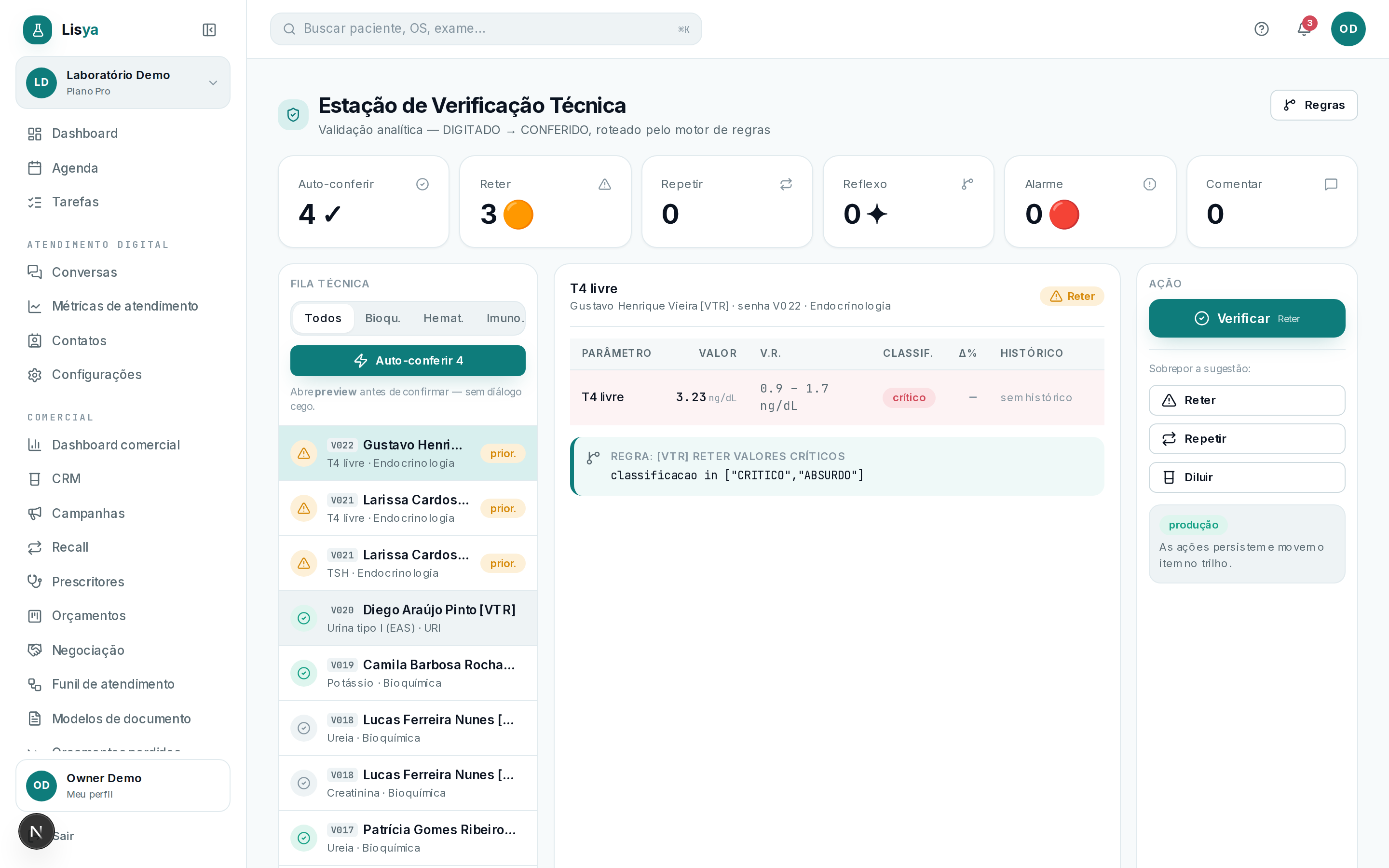Click the produção environment tag
Screen dimensions: 1389x868
(x=1193, y=525)
